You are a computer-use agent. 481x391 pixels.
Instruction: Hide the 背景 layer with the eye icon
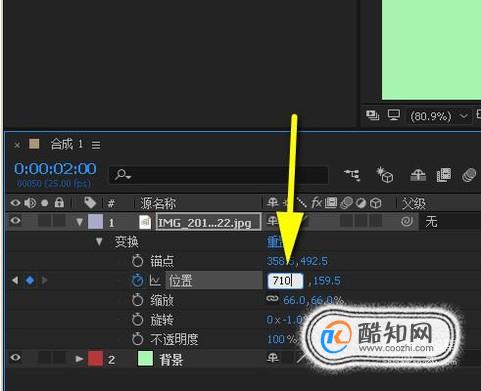15,358
